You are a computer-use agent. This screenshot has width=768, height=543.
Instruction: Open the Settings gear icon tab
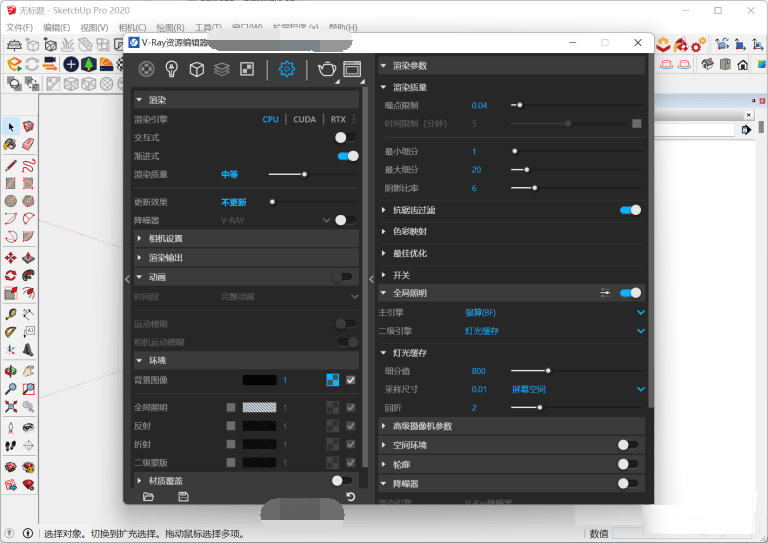pyautogui.click(x=287, y=69)
